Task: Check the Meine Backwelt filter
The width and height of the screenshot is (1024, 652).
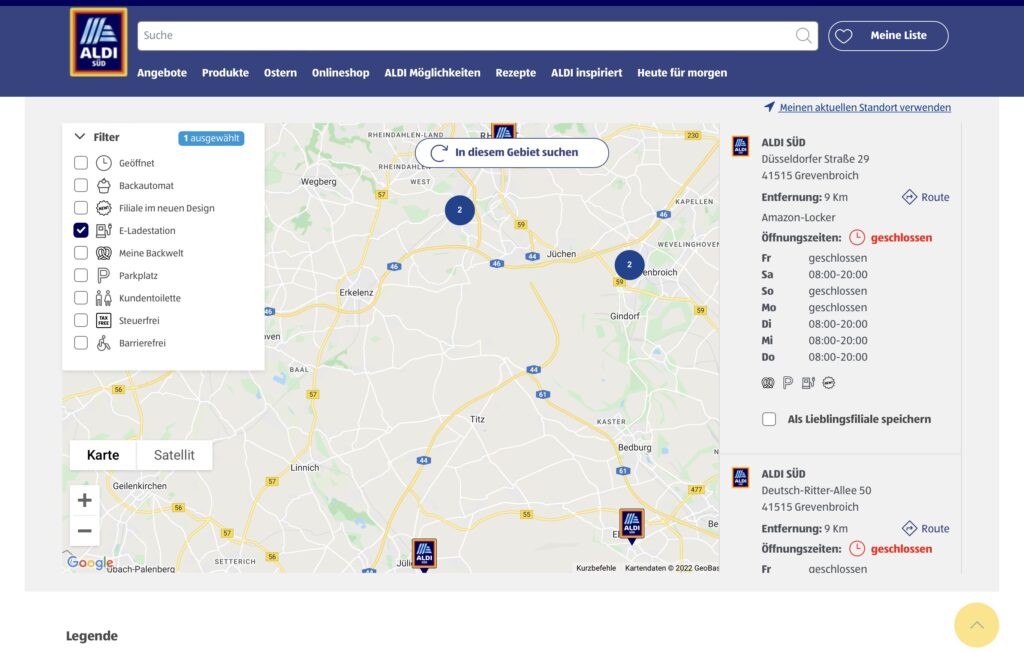Action: coord(81,253)
